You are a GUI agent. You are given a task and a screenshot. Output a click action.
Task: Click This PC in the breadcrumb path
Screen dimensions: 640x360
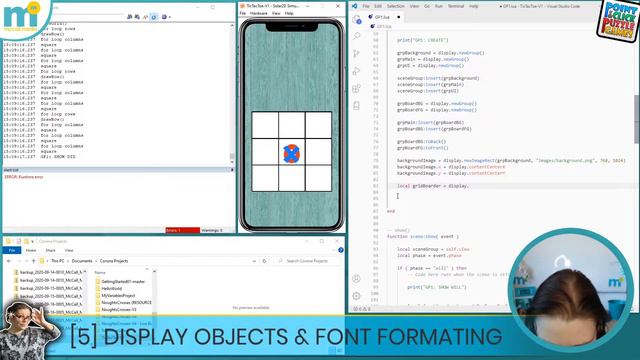(x=58, y=261)
